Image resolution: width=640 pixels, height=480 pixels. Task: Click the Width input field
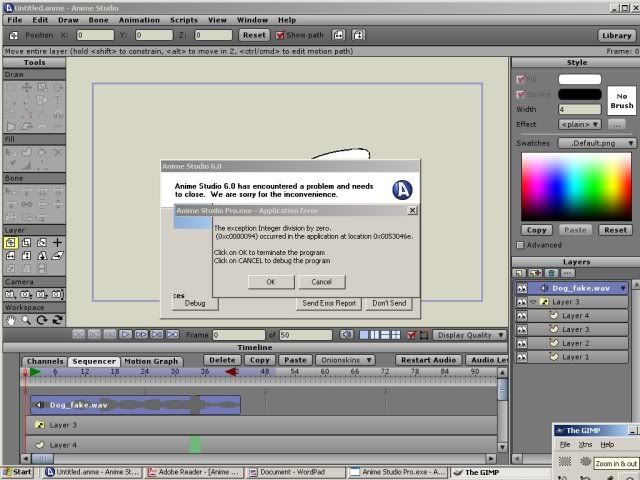tap(580, 109)
